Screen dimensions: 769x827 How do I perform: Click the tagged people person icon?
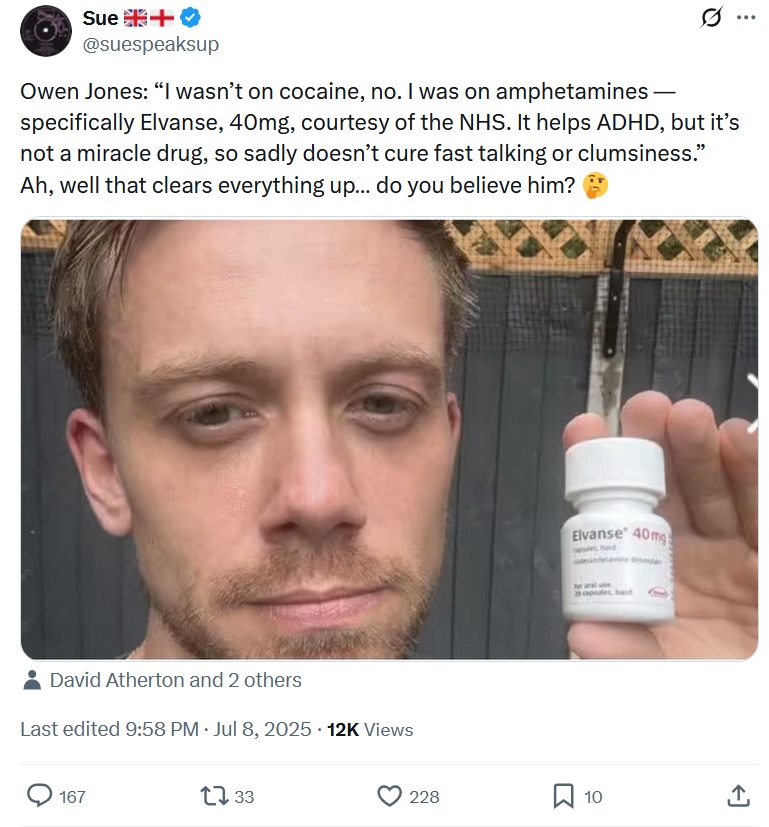point(33,680)
